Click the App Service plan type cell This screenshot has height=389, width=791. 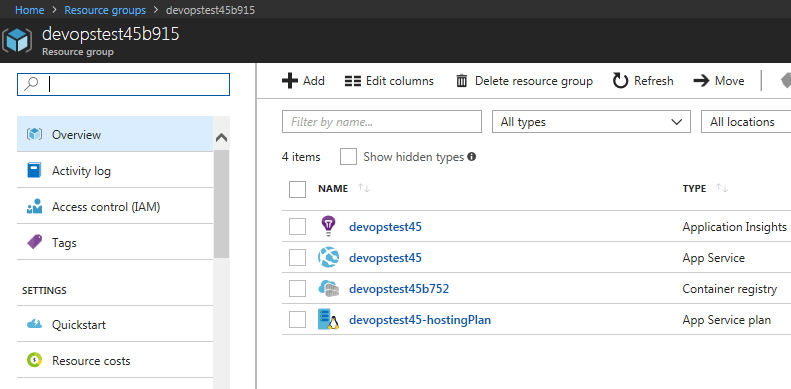tap(726, 319)
